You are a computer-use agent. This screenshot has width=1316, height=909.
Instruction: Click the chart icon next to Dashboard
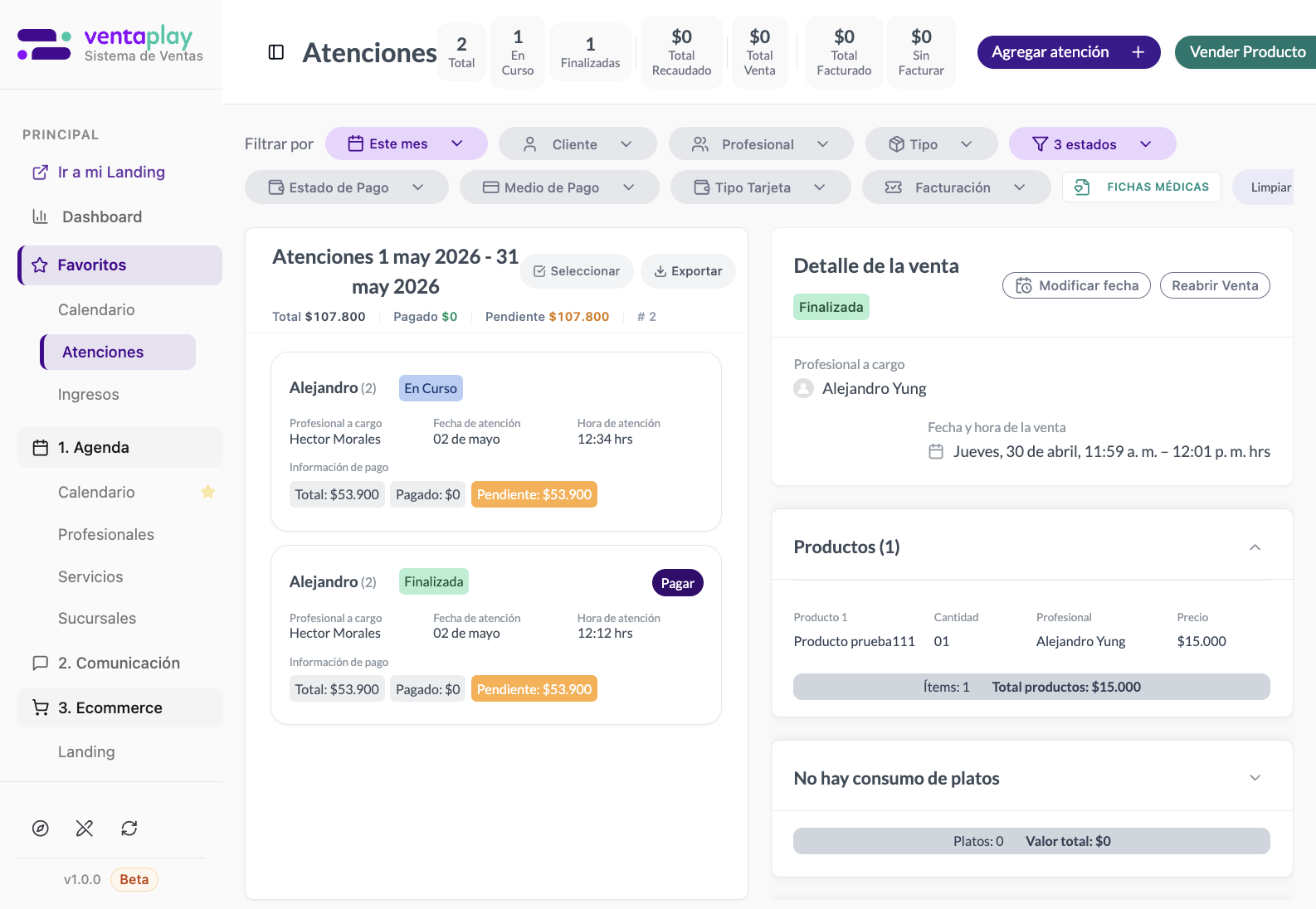tap(40, 216)
